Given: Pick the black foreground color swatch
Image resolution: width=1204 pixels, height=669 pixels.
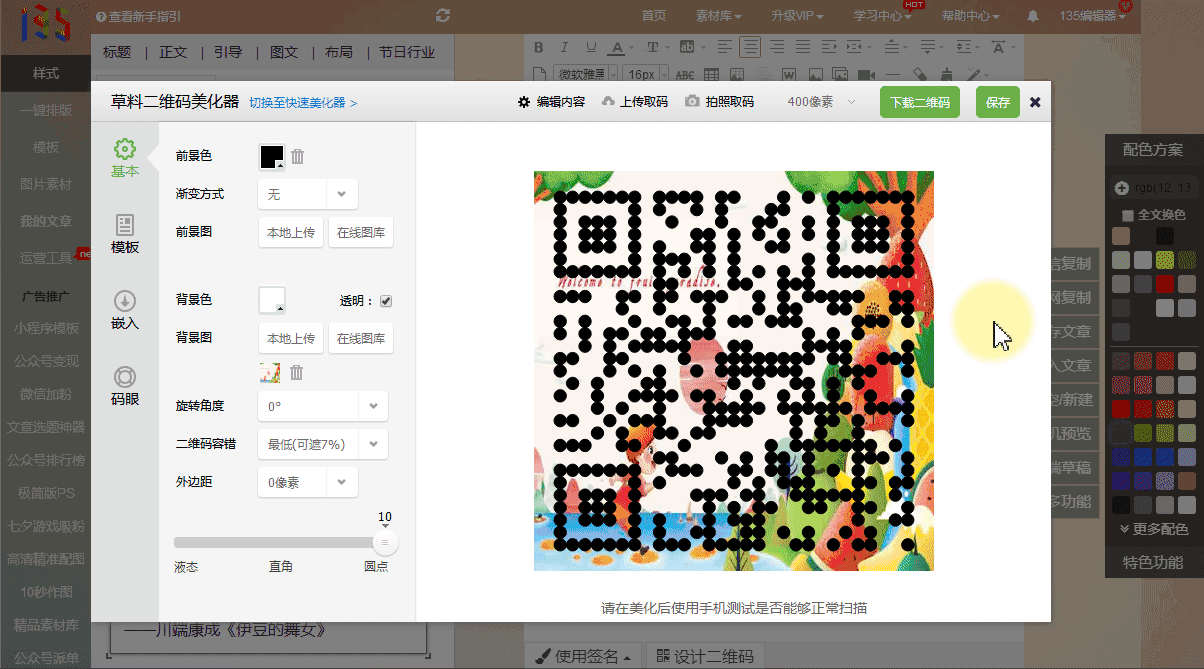Looking at the screenshot, I should (272, 157).
